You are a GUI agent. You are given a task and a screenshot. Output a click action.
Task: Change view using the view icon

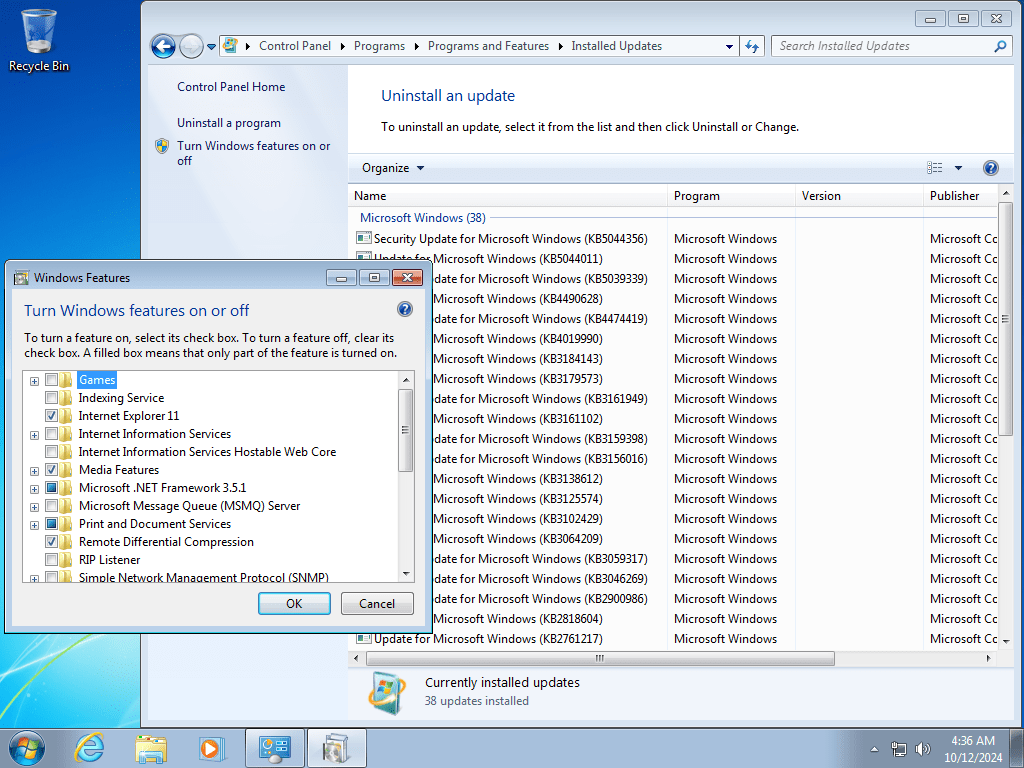tap(935, 168)
